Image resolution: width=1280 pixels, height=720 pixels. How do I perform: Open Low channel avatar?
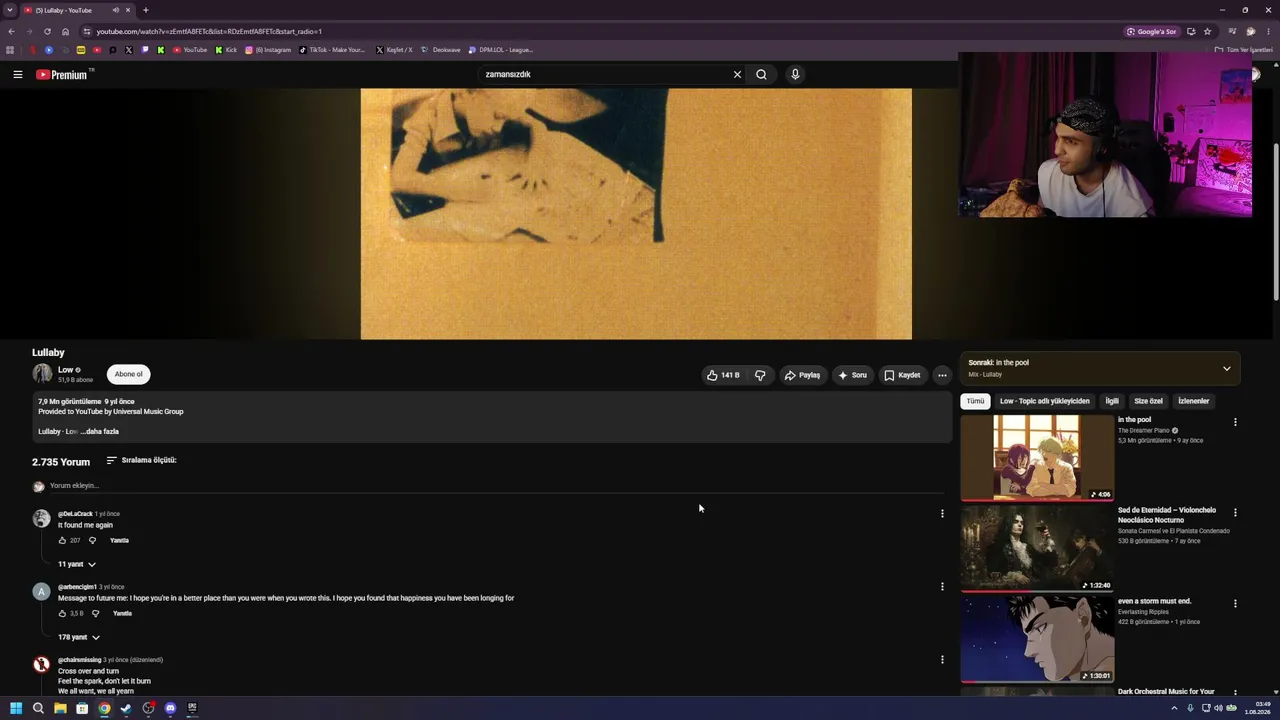point(42,374)
